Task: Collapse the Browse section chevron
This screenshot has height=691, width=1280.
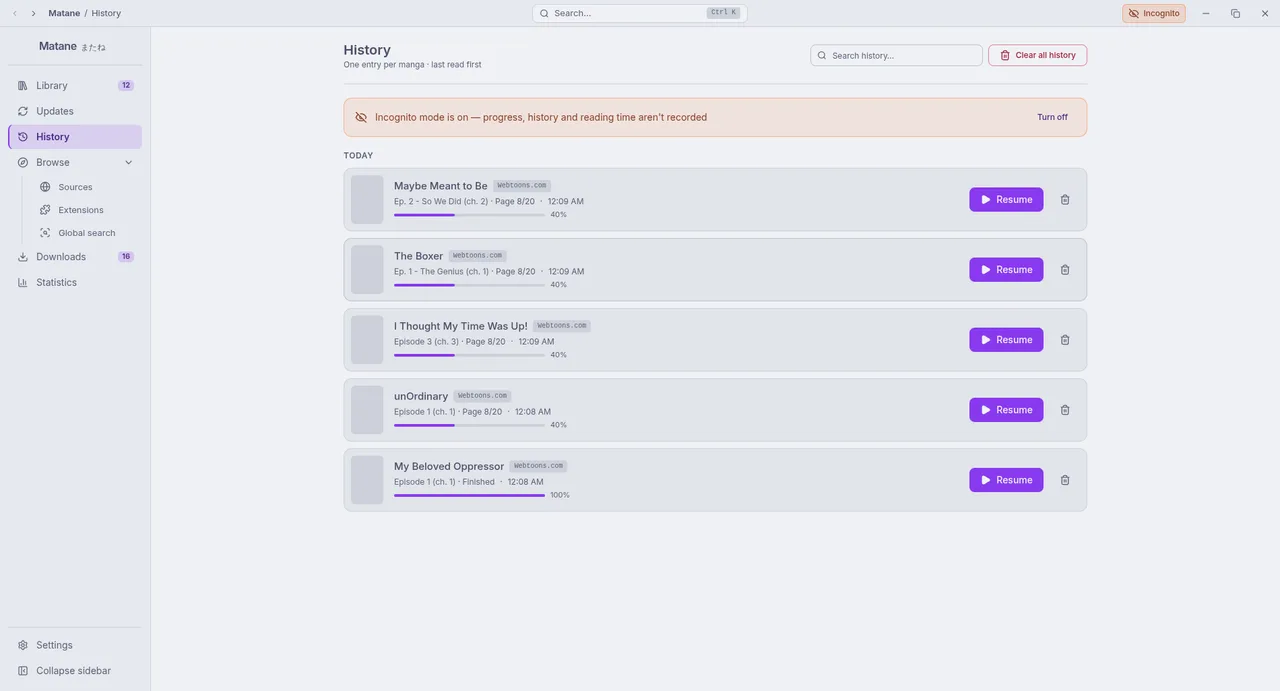Action: [128, 162]
